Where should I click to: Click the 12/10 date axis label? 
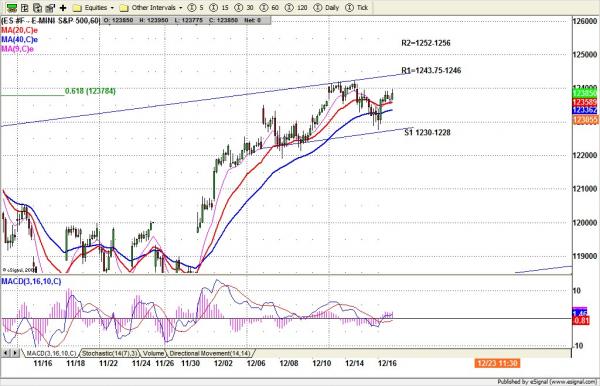(321, 363)
